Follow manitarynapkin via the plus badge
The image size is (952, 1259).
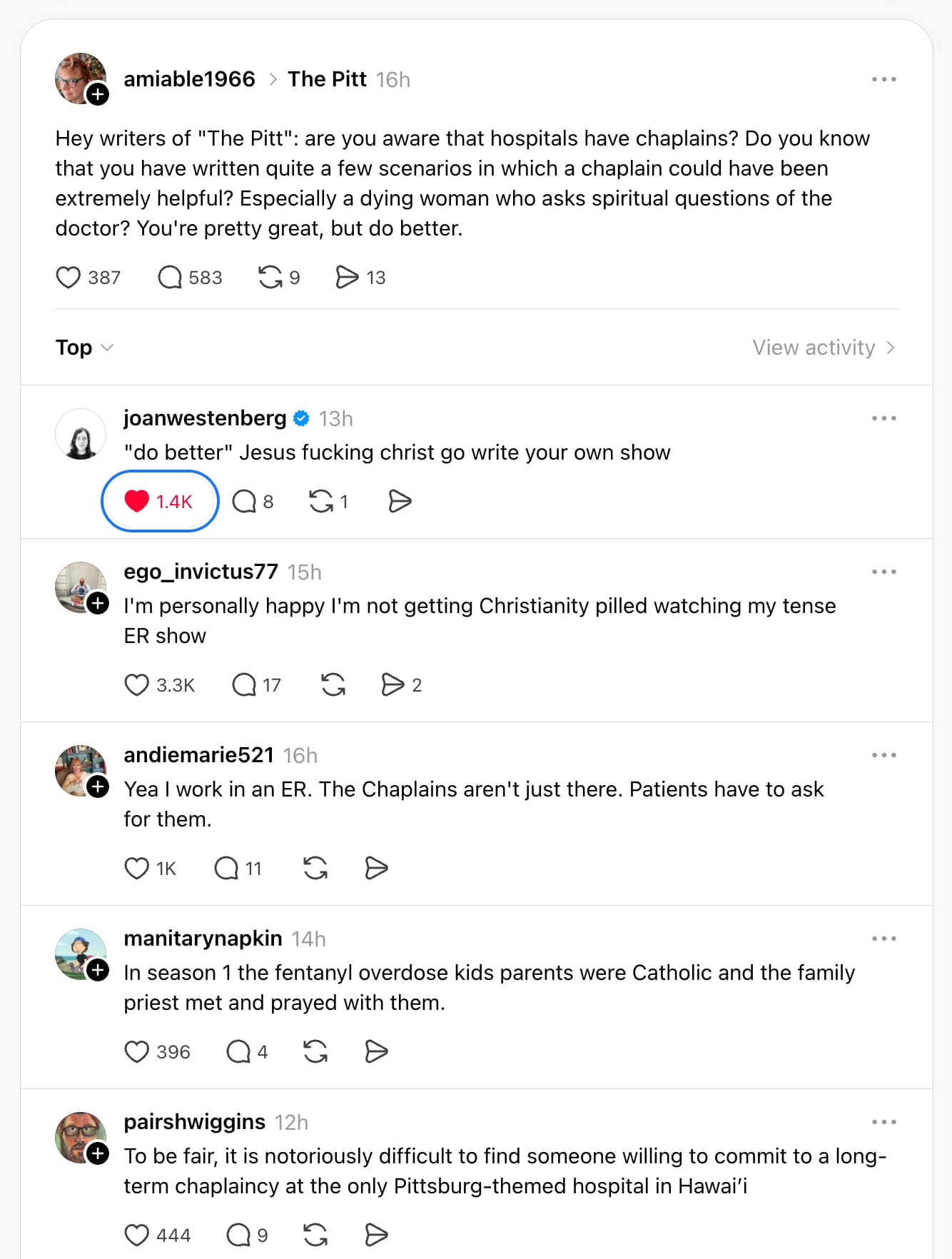tap(97, 971)
